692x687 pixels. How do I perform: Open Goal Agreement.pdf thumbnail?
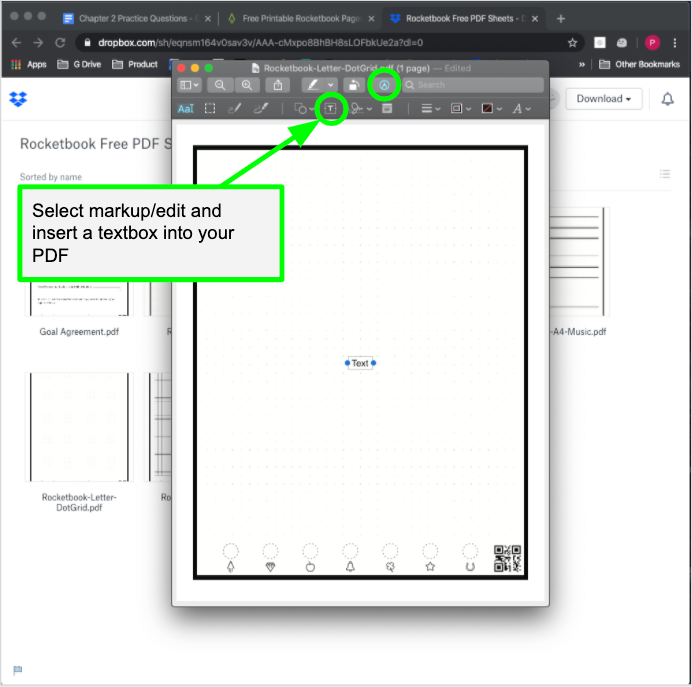coord(79,299)
